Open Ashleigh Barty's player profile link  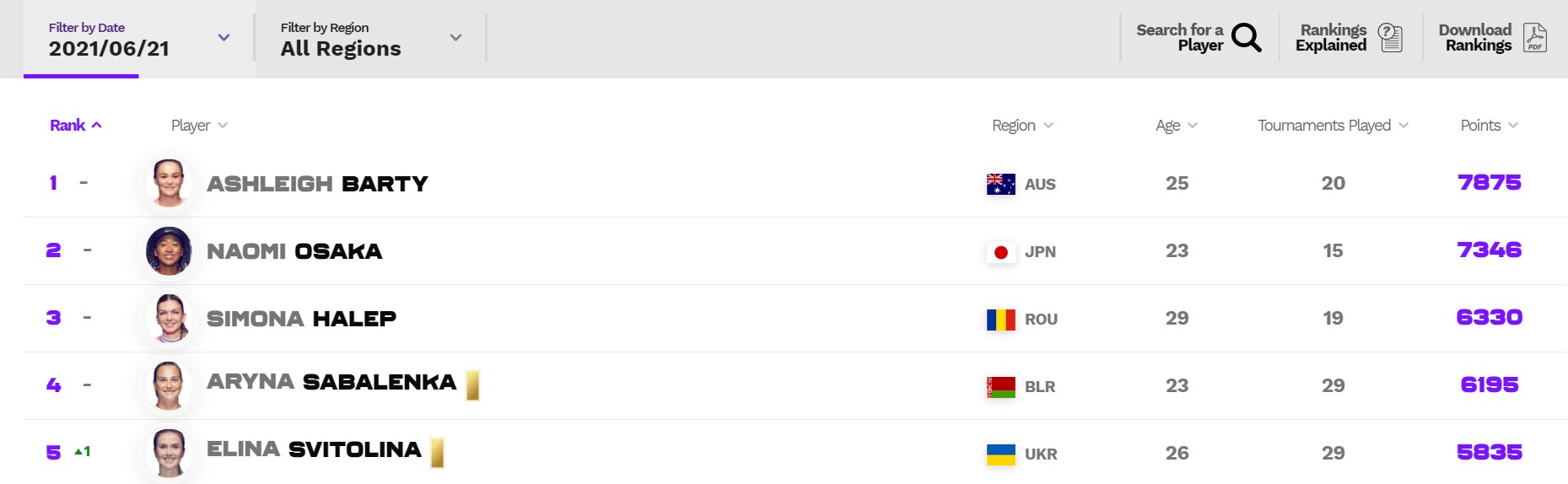[x=317, y=184]
